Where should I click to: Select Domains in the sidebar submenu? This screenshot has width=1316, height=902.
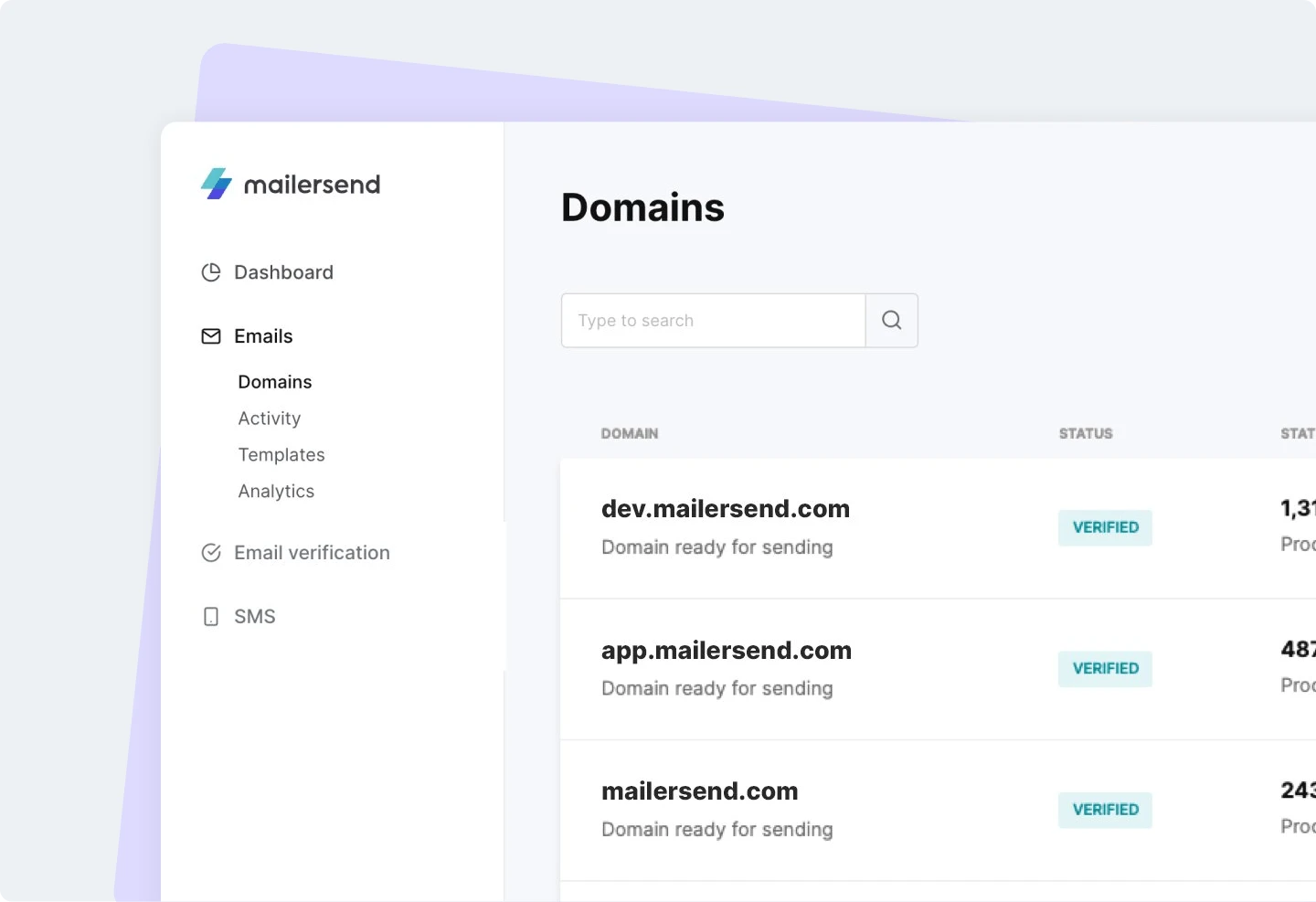(275, 382)
